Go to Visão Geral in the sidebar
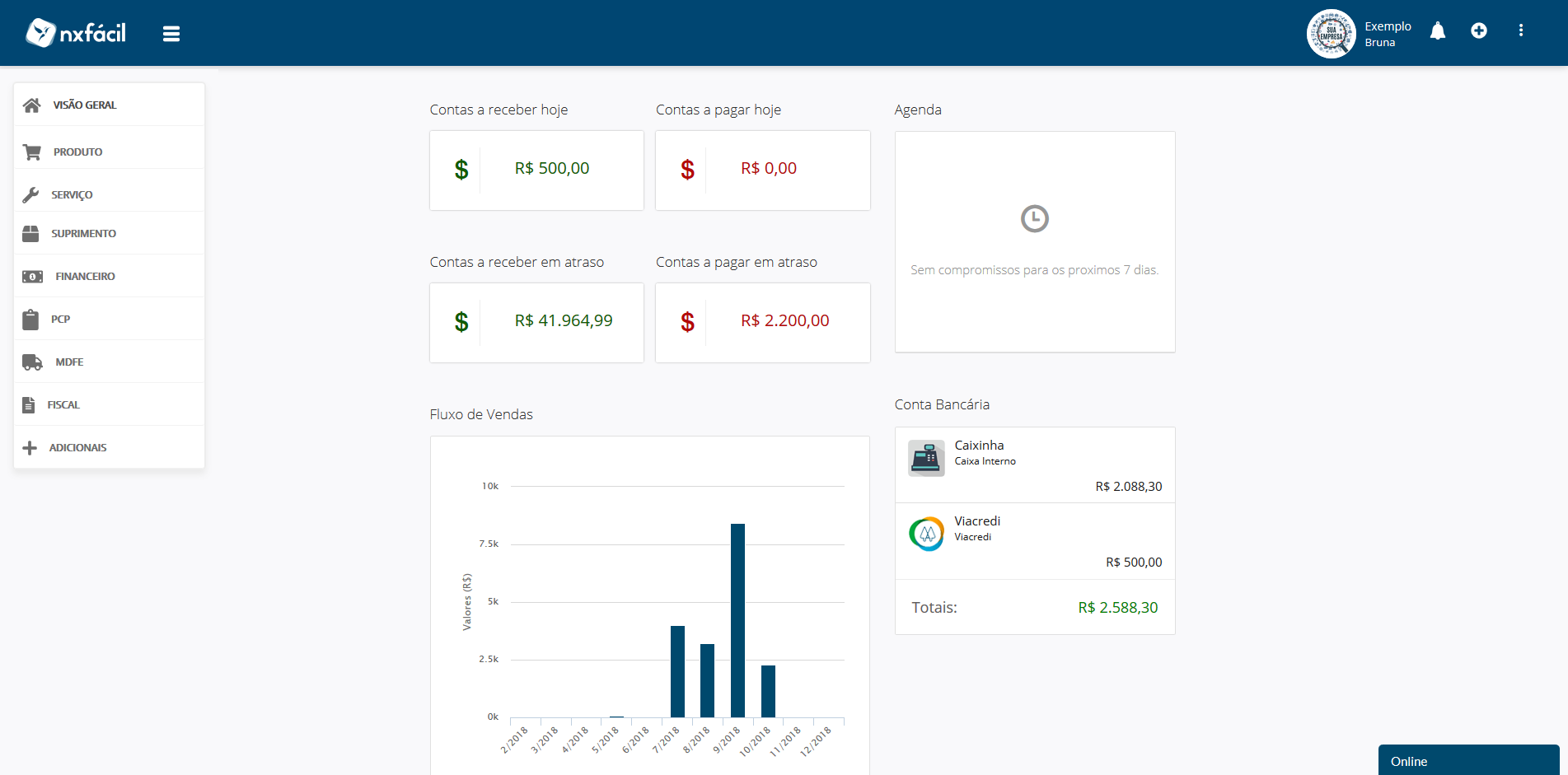Viewport: 1568px width, 775px height. tap(83, 105)
